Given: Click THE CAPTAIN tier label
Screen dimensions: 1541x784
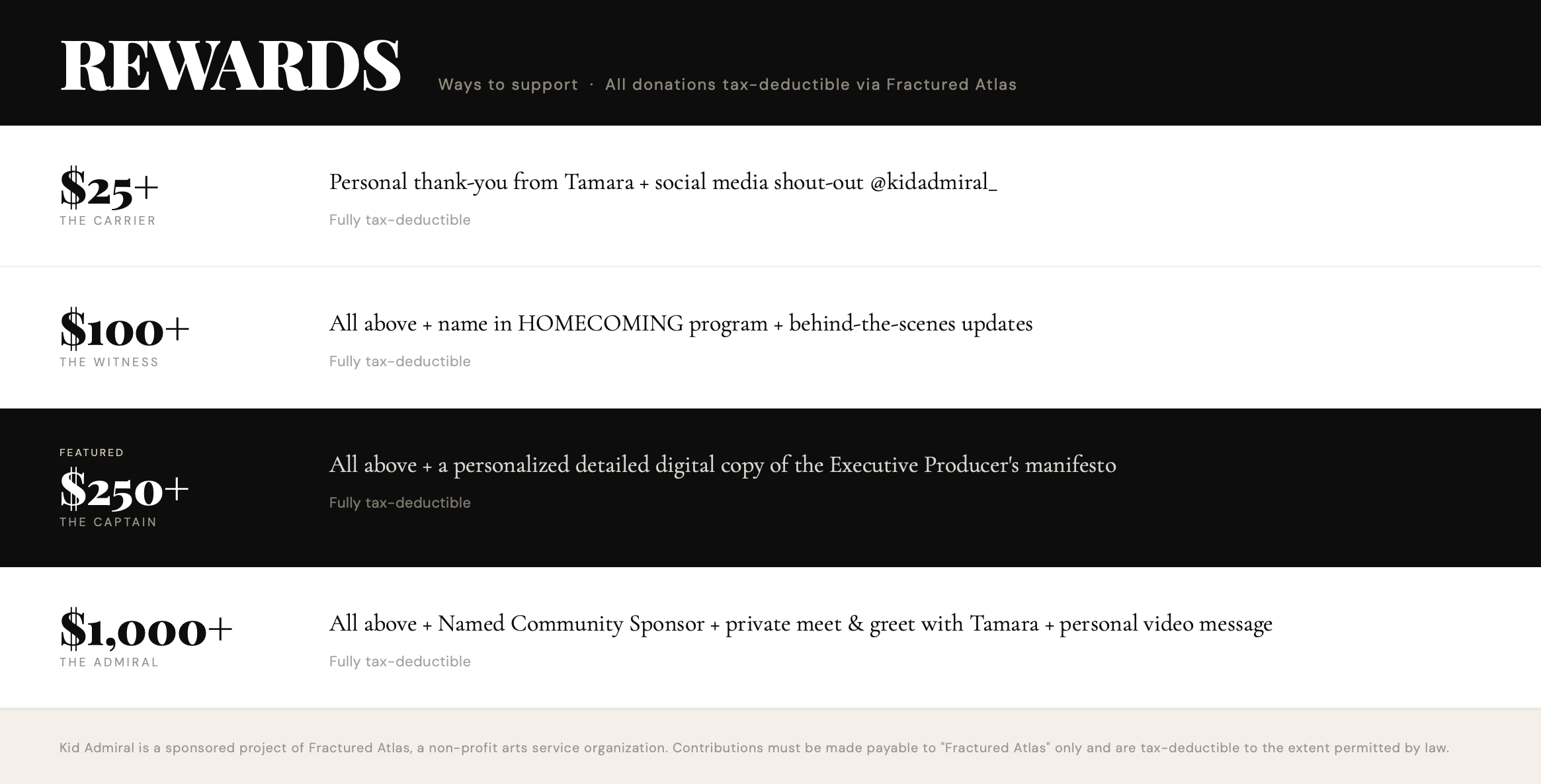Looking at the screenshot, I should click(x=108, y=522).
